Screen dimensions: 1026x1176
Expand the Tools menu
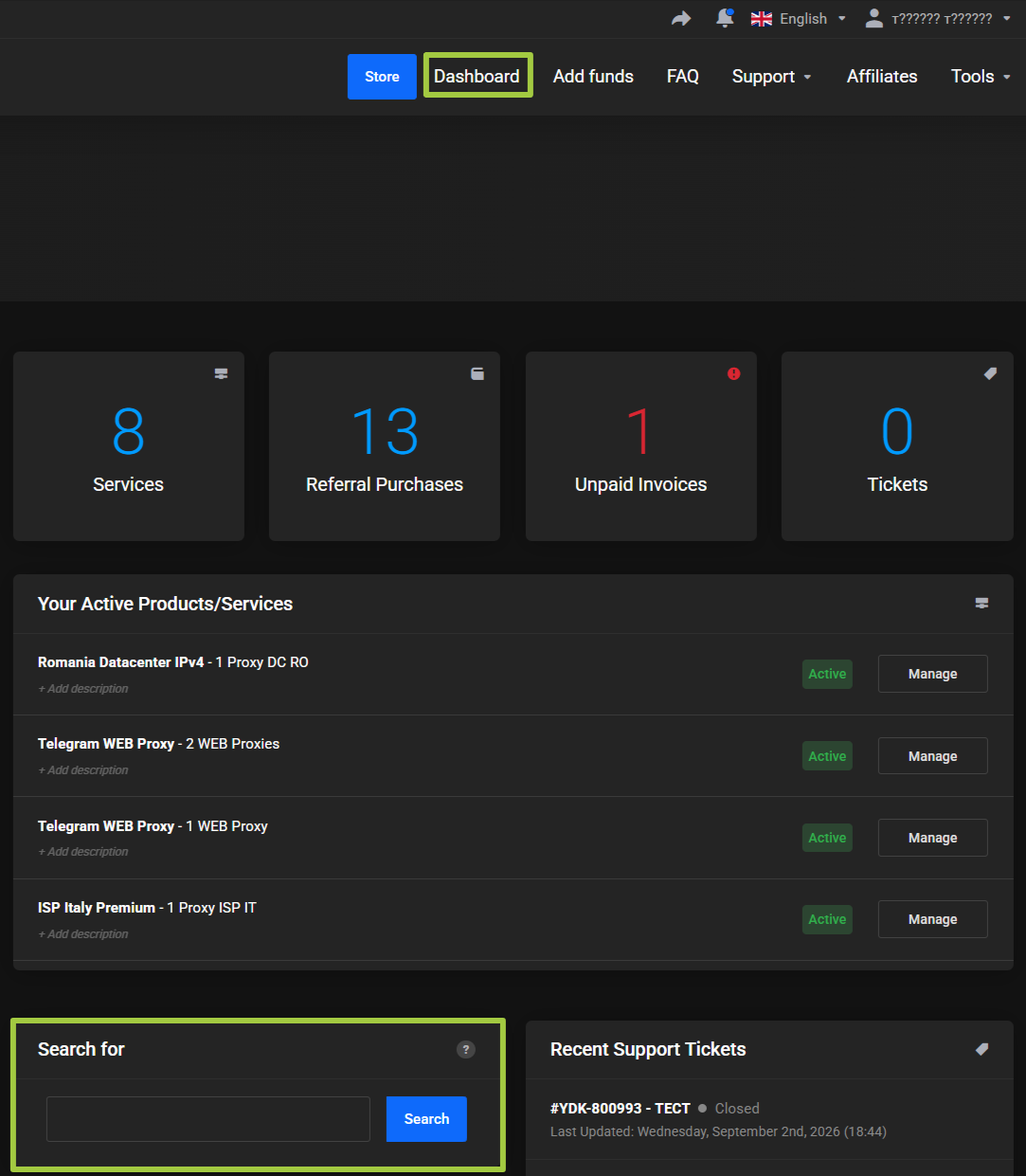[x=981, y=77]
